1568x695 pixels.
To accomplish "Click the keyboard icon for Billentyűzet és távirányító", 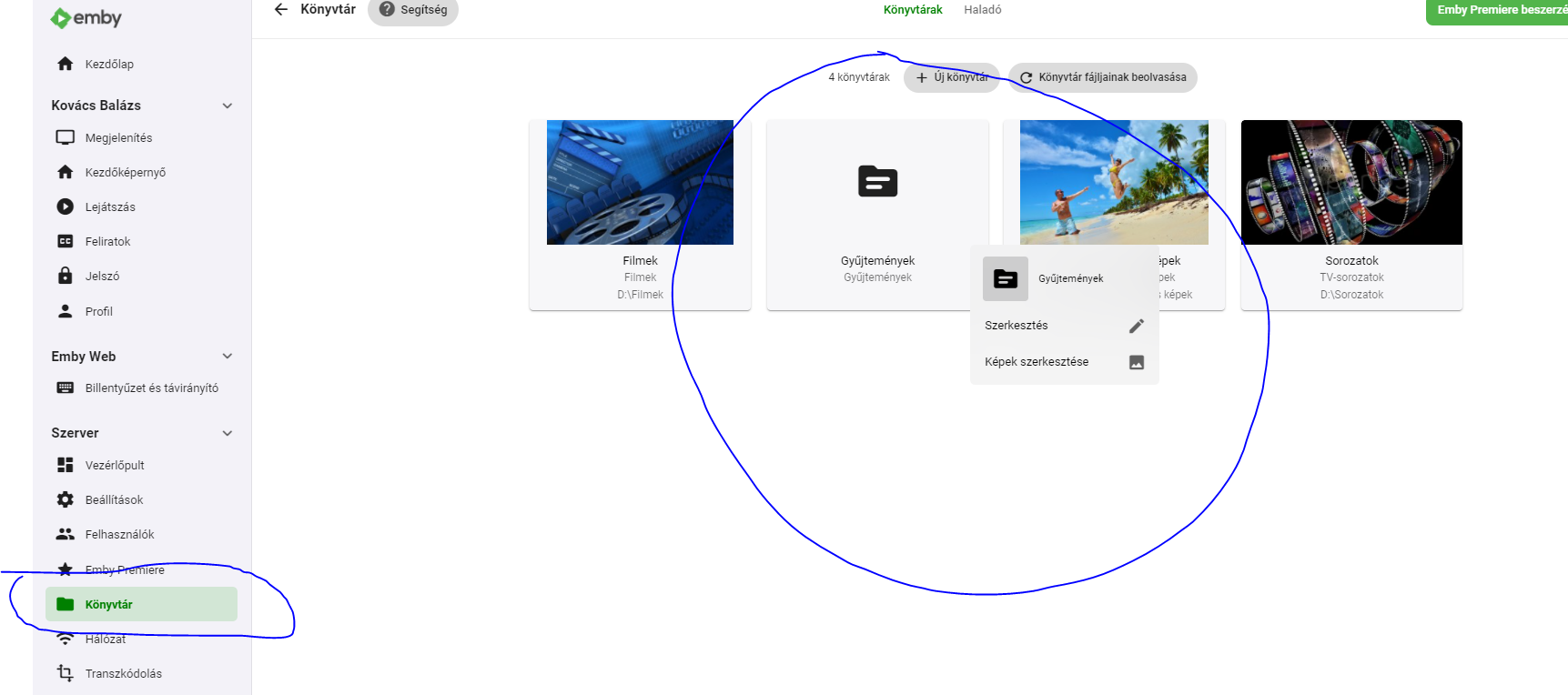I will 65,388.
